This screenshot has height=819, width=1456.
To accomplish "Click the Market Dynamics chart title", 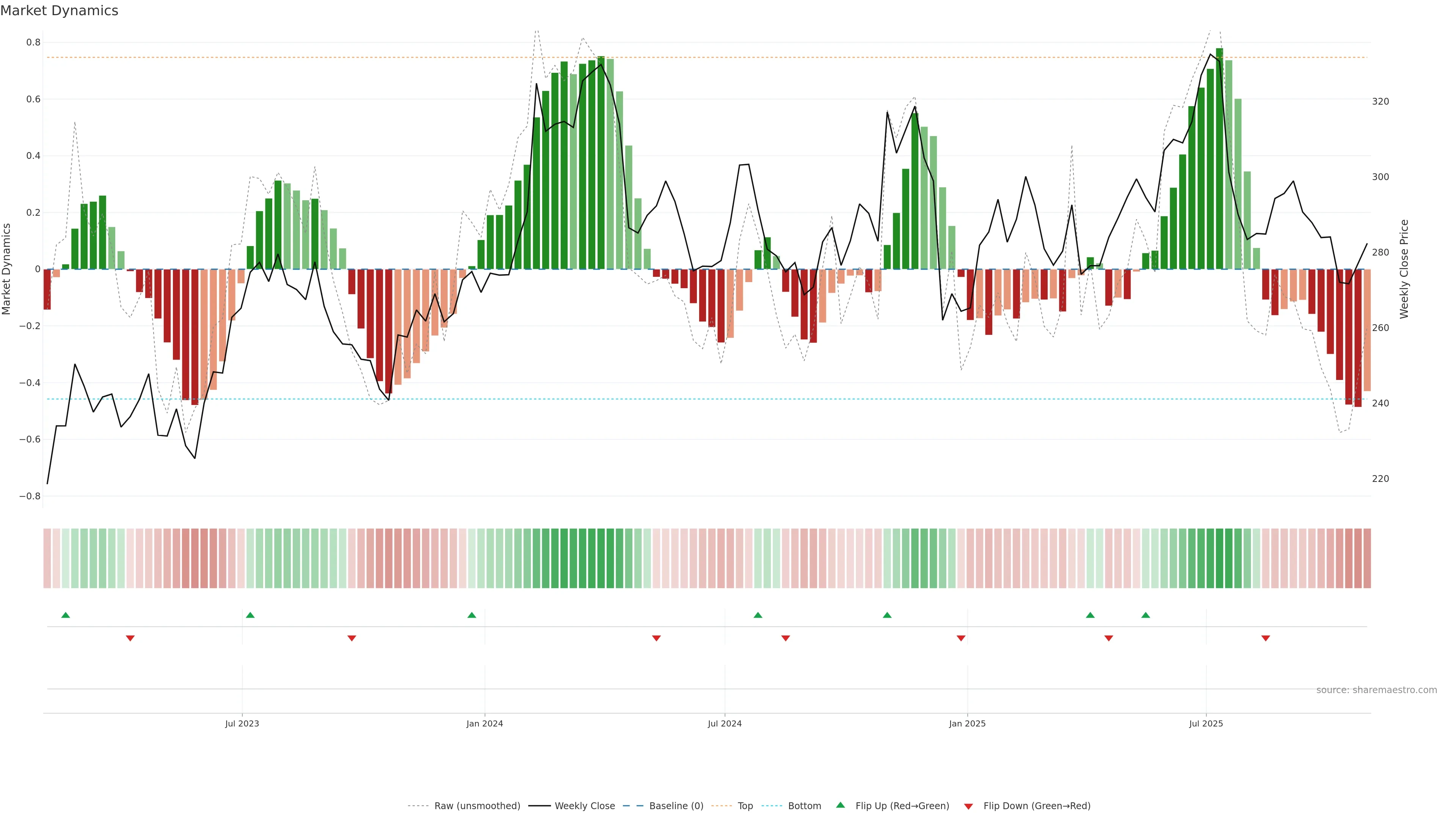I will 60,11.
